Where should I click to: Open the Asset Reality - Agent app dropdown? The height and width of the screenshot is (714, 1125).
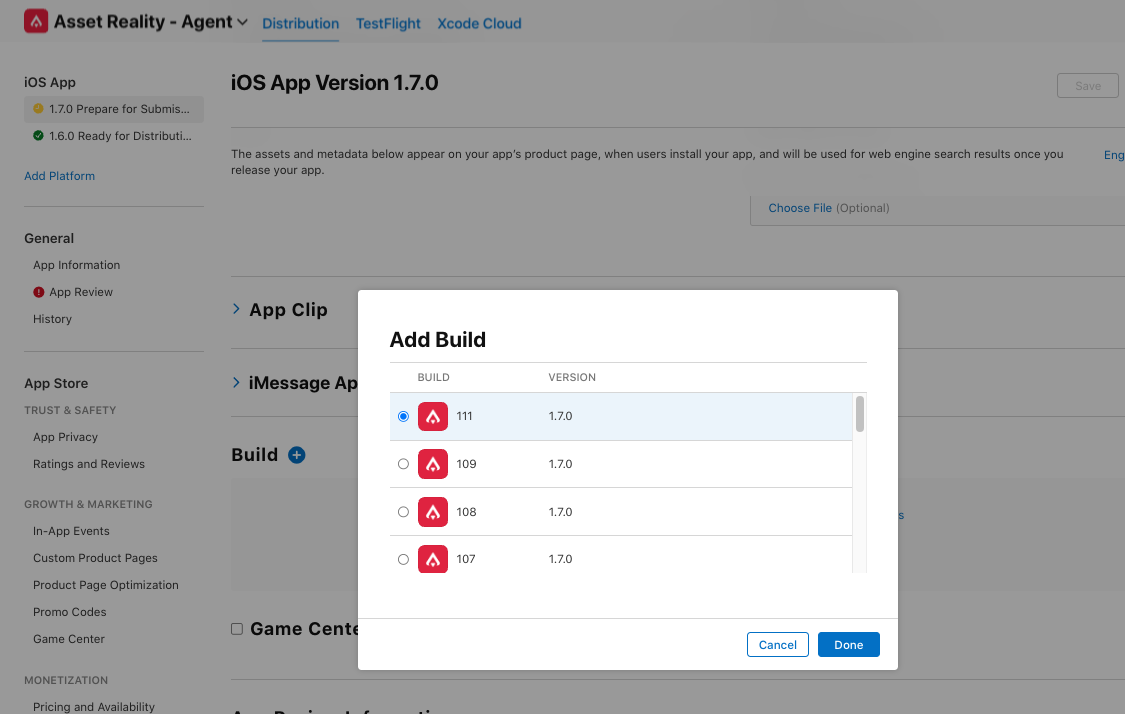tap(242, 22)
